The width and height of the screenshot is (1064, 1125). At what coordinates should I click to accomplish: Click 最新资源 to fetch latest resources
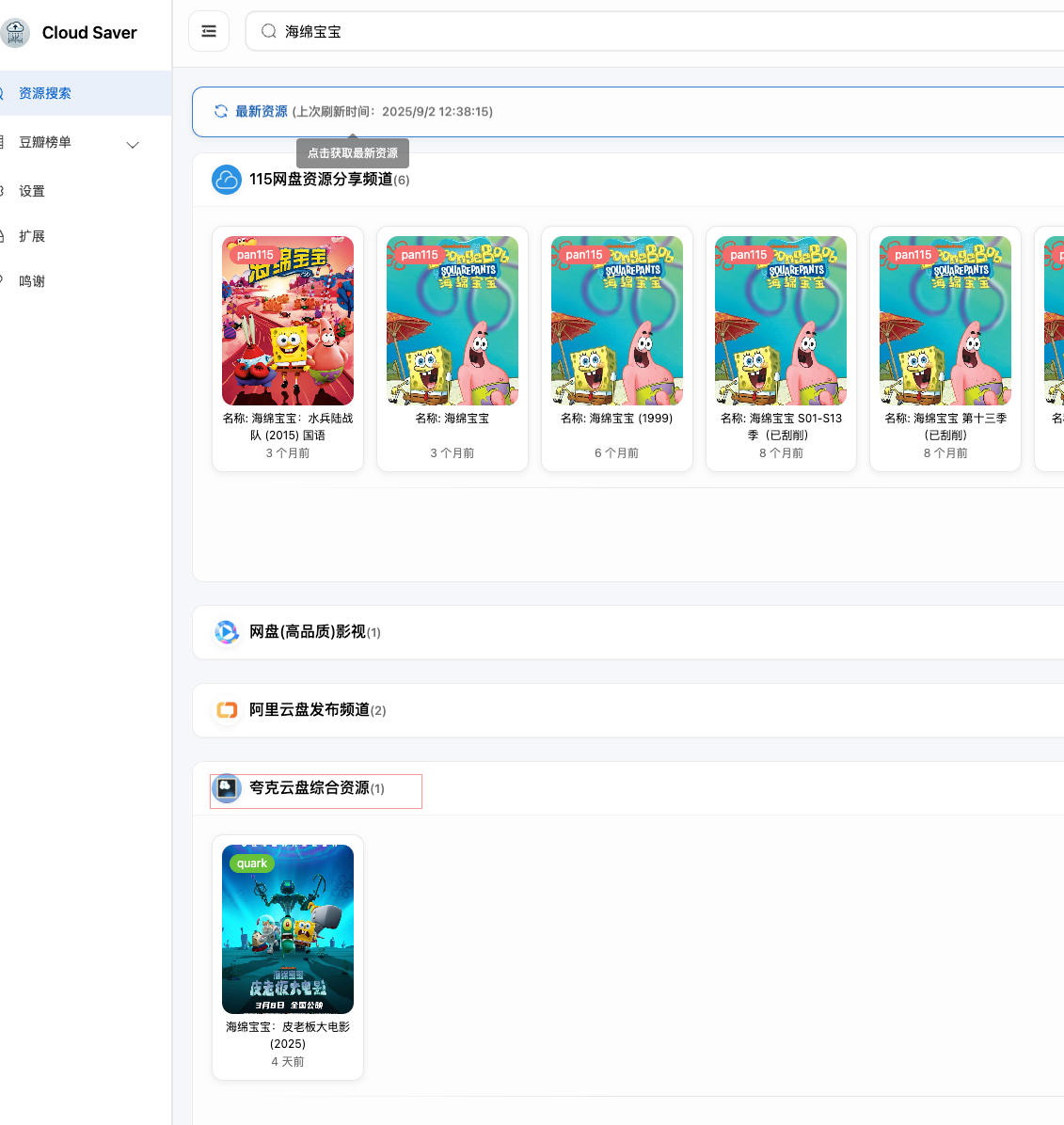tap(262, 111)
